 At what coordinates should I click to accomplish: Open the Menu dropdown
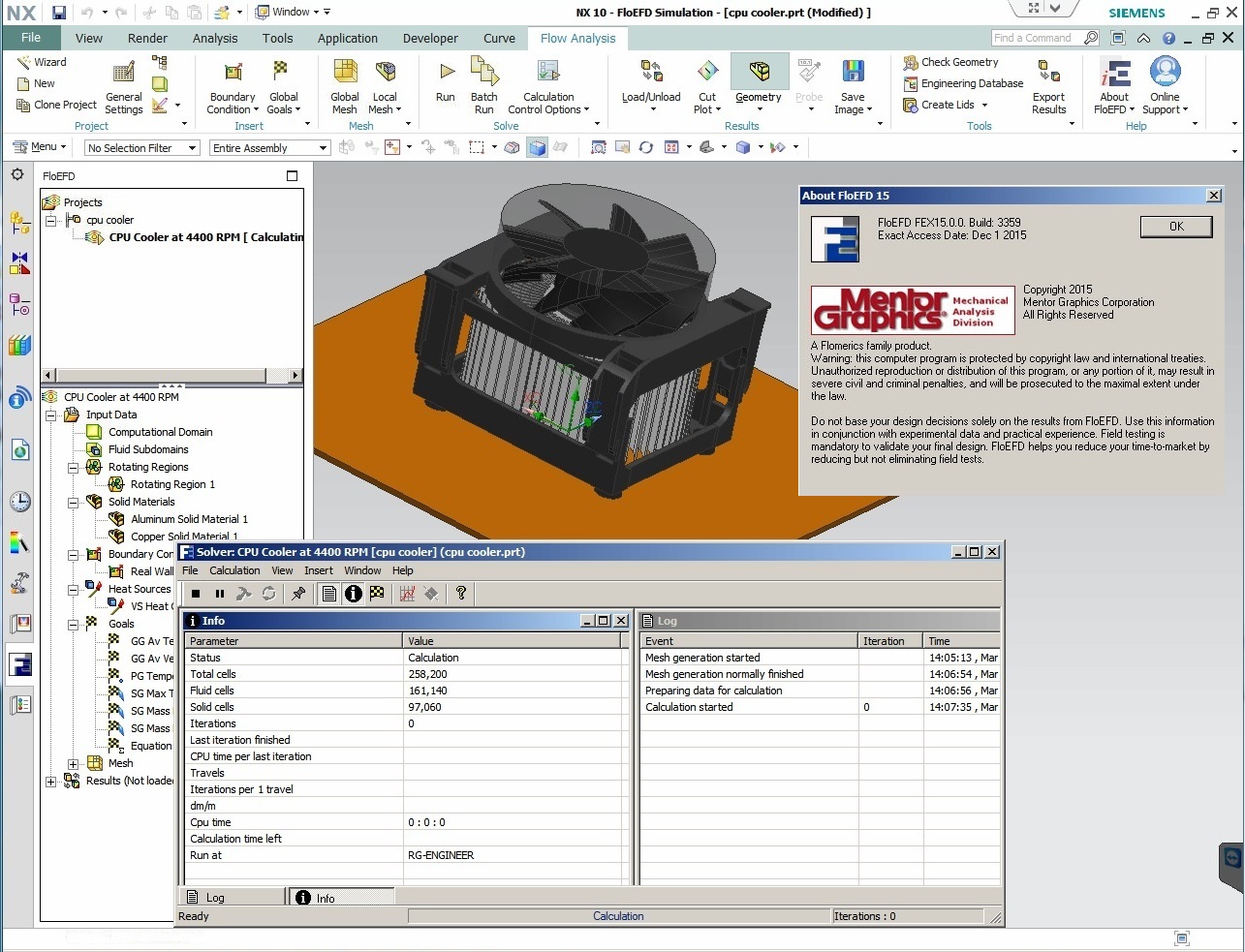(40, 147)
